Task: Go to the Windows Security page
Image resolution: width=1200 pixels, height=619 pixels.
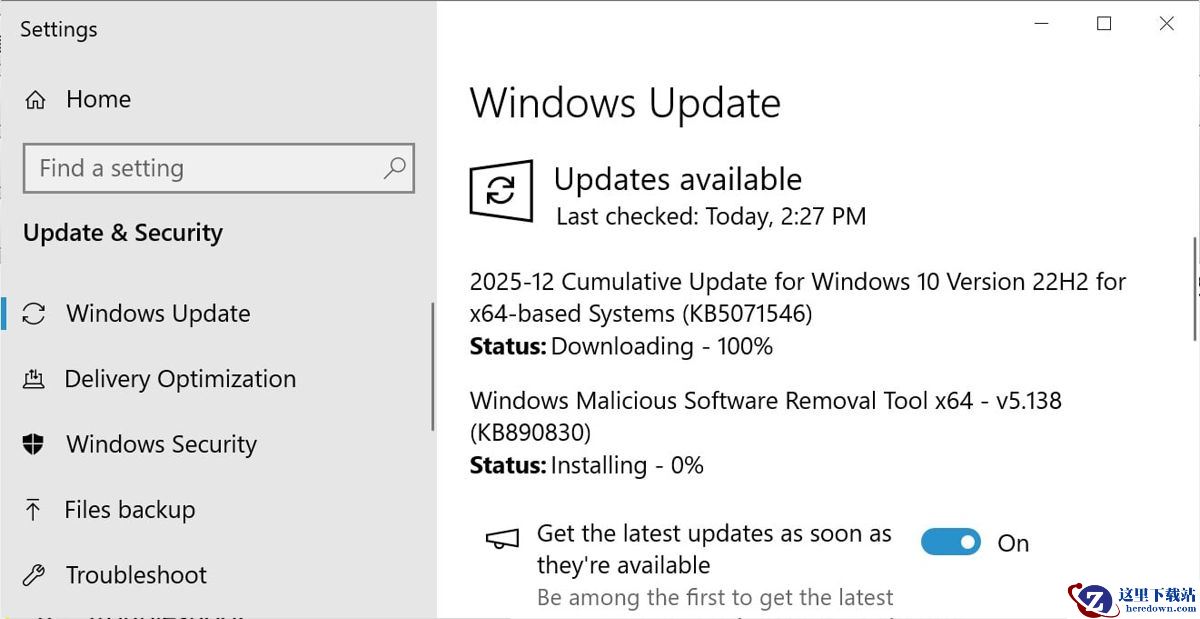Action: (x=161, y=444)
